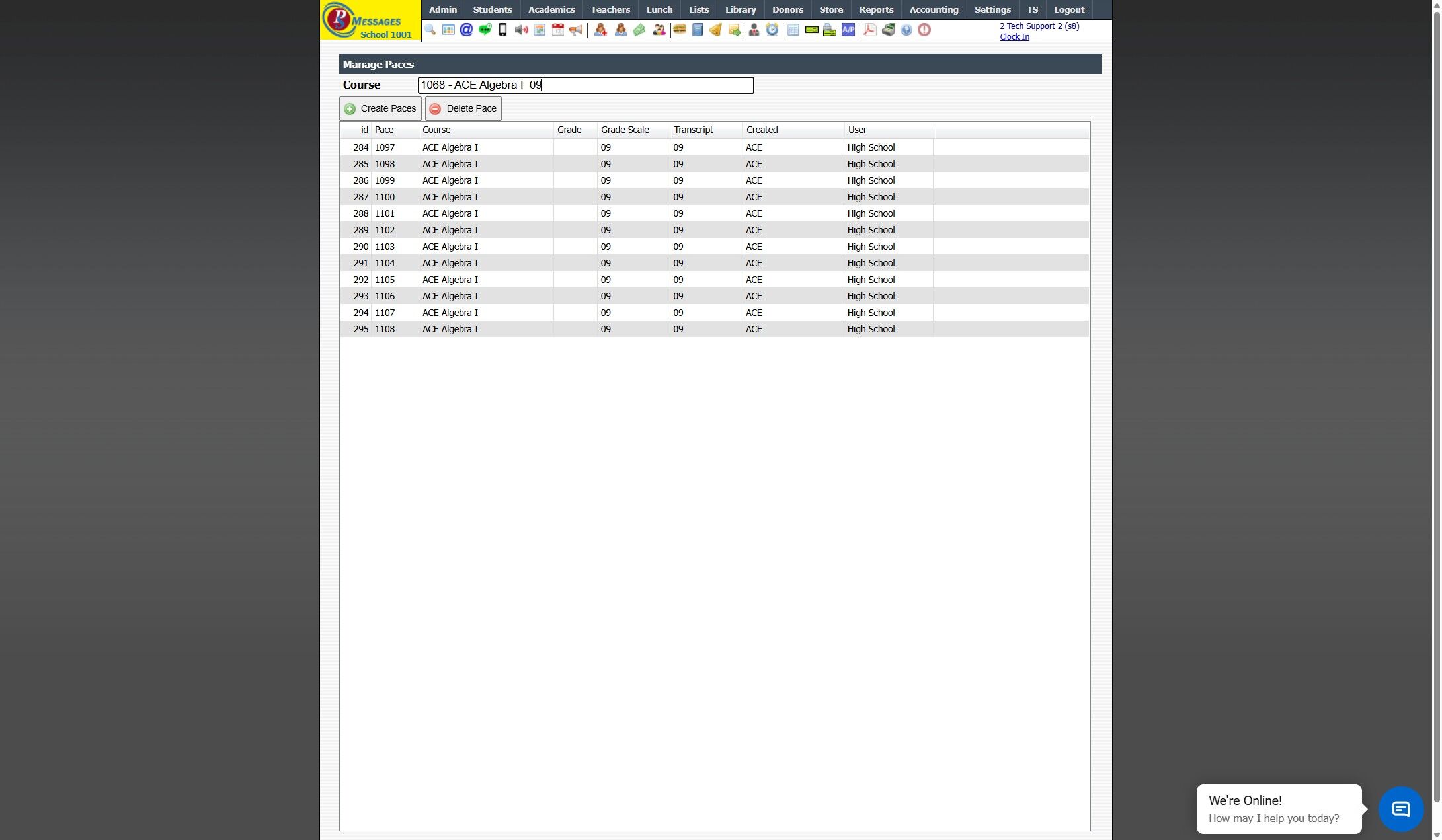Click the megaphone announcement icon
This screenshot has width=1442, height=840.
pyautogui.click(x=576, y=30)
